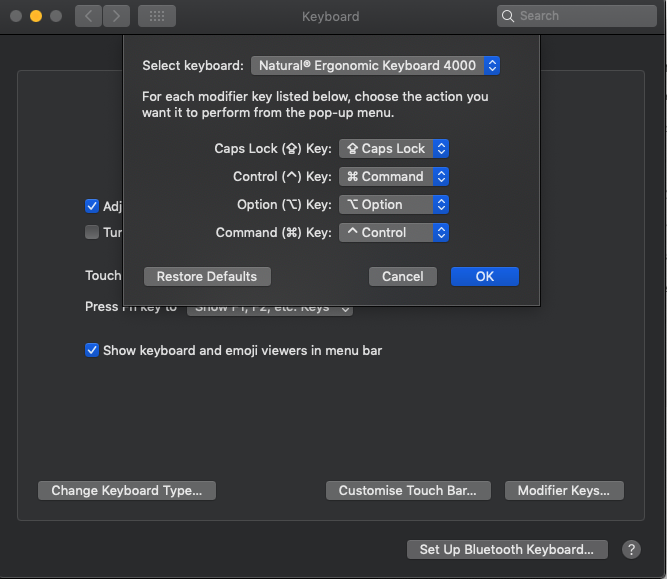Open the Select keyboard dropdown
Viewport: 667px width, 579px height.
[375, 66]
